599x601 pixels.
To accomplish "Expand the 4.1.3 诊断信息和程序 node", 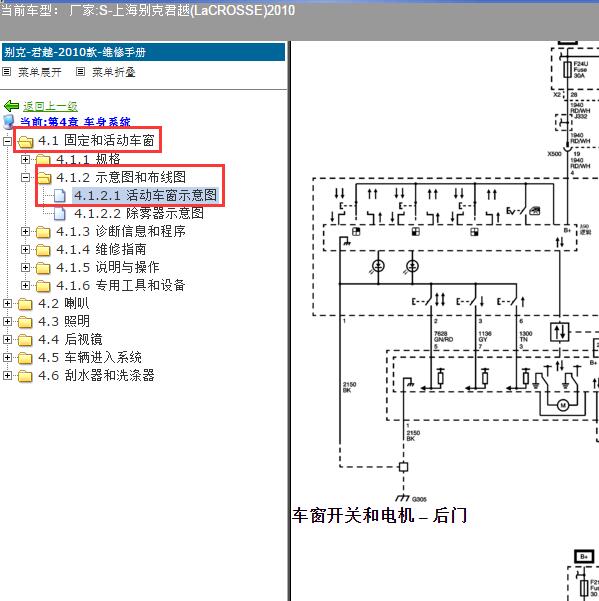I will [25, 232].
